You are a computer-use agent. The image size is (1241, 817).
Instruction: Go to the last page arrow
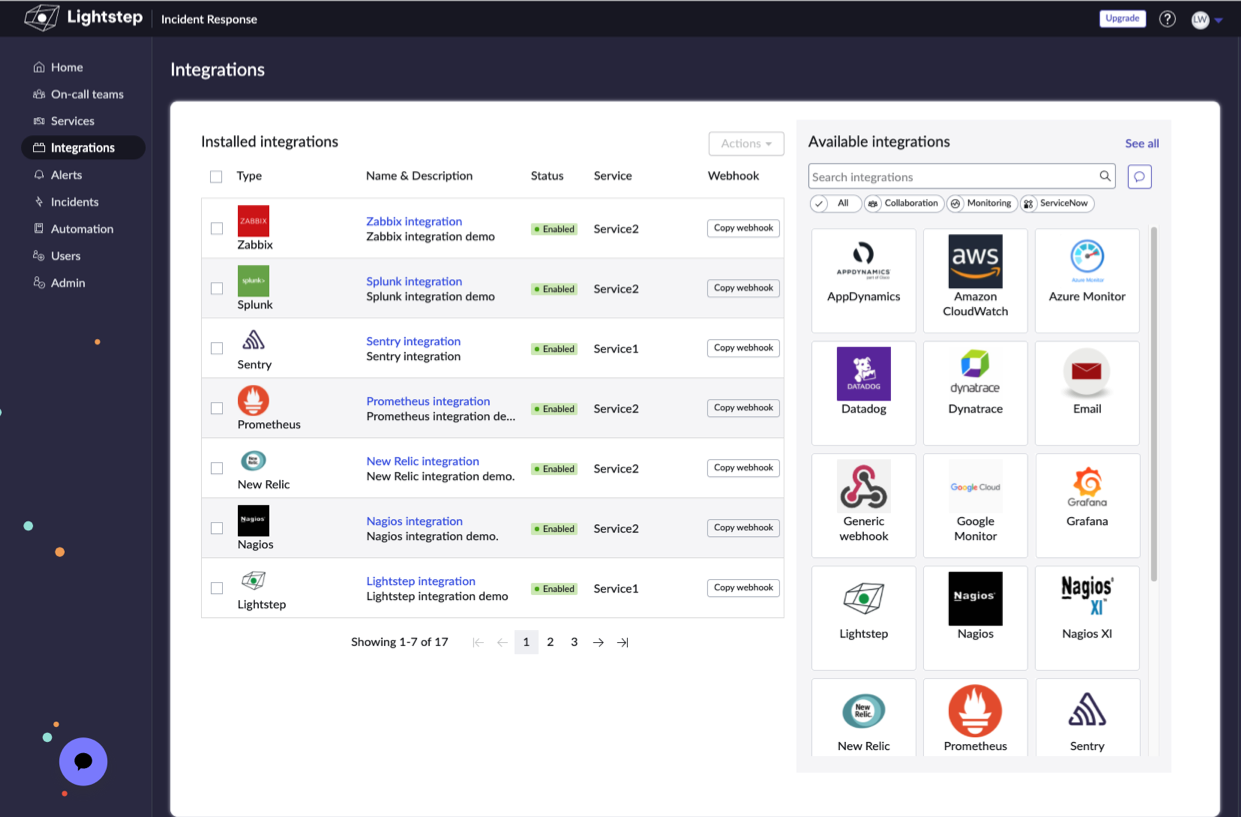(622, 642)
